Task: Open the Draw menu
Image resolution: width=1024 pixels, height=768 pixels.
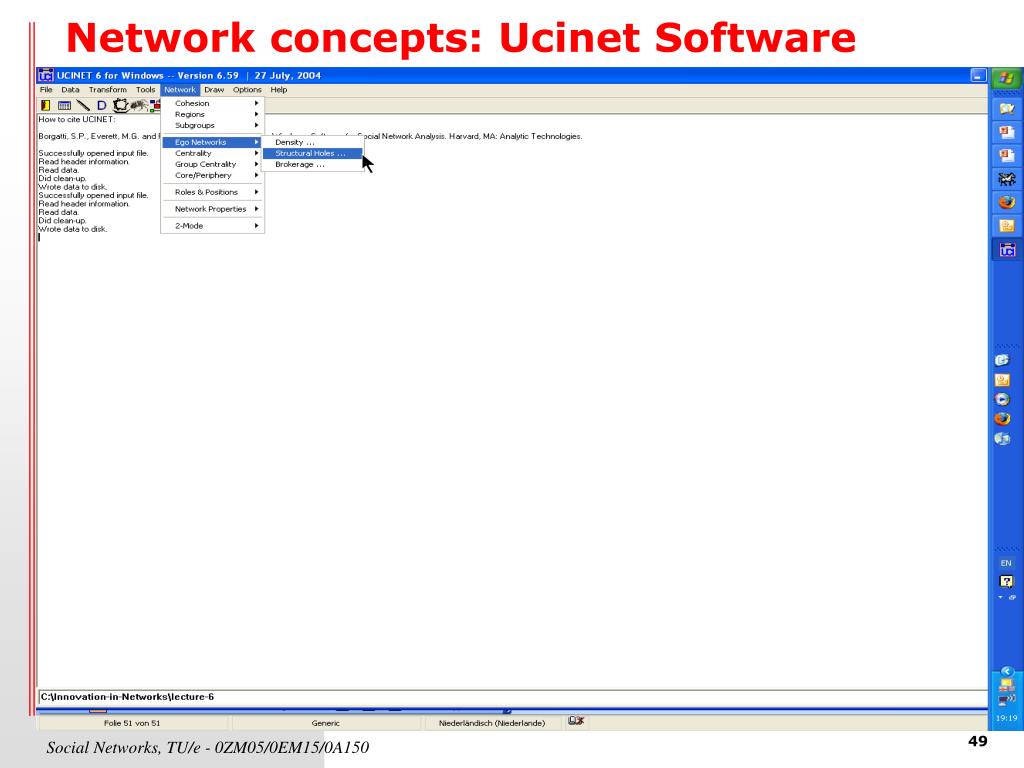Action: tap(214, 90)
